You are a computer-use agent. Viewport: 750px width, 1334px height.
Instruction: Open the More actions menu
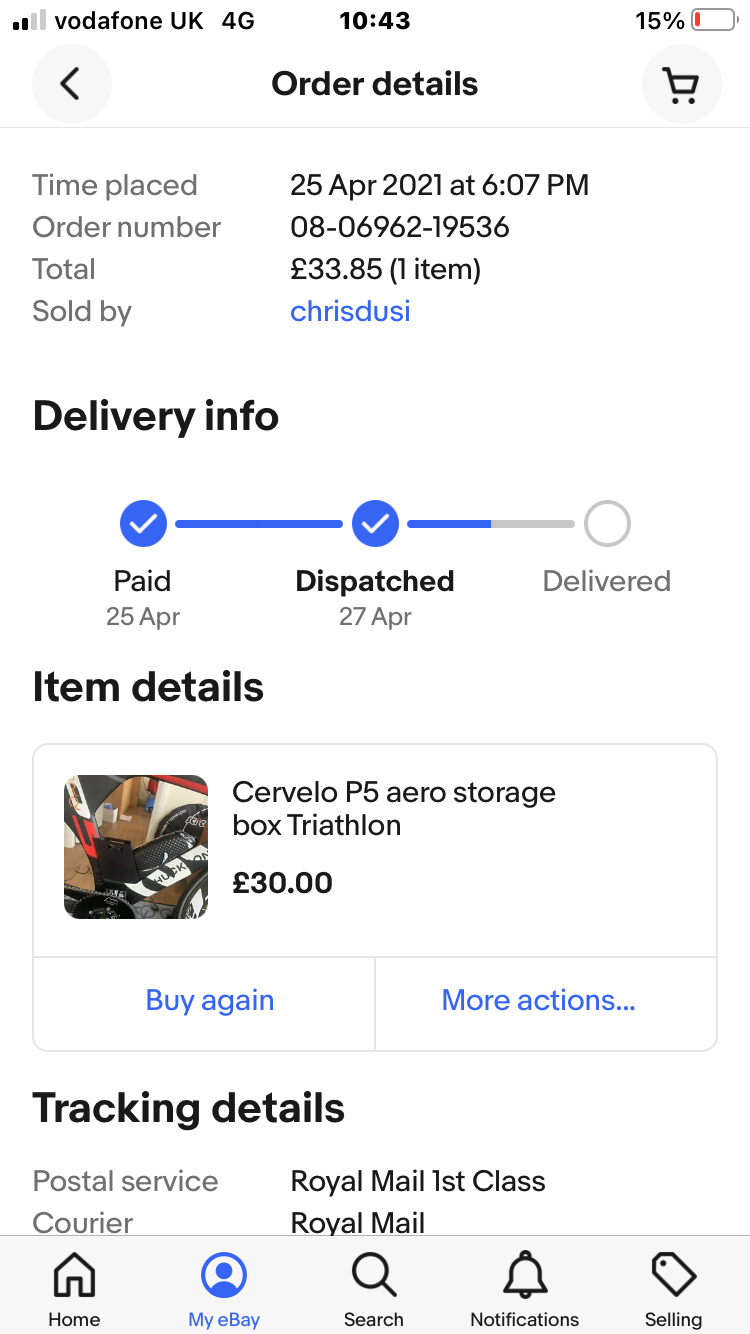pos(539,1001)
